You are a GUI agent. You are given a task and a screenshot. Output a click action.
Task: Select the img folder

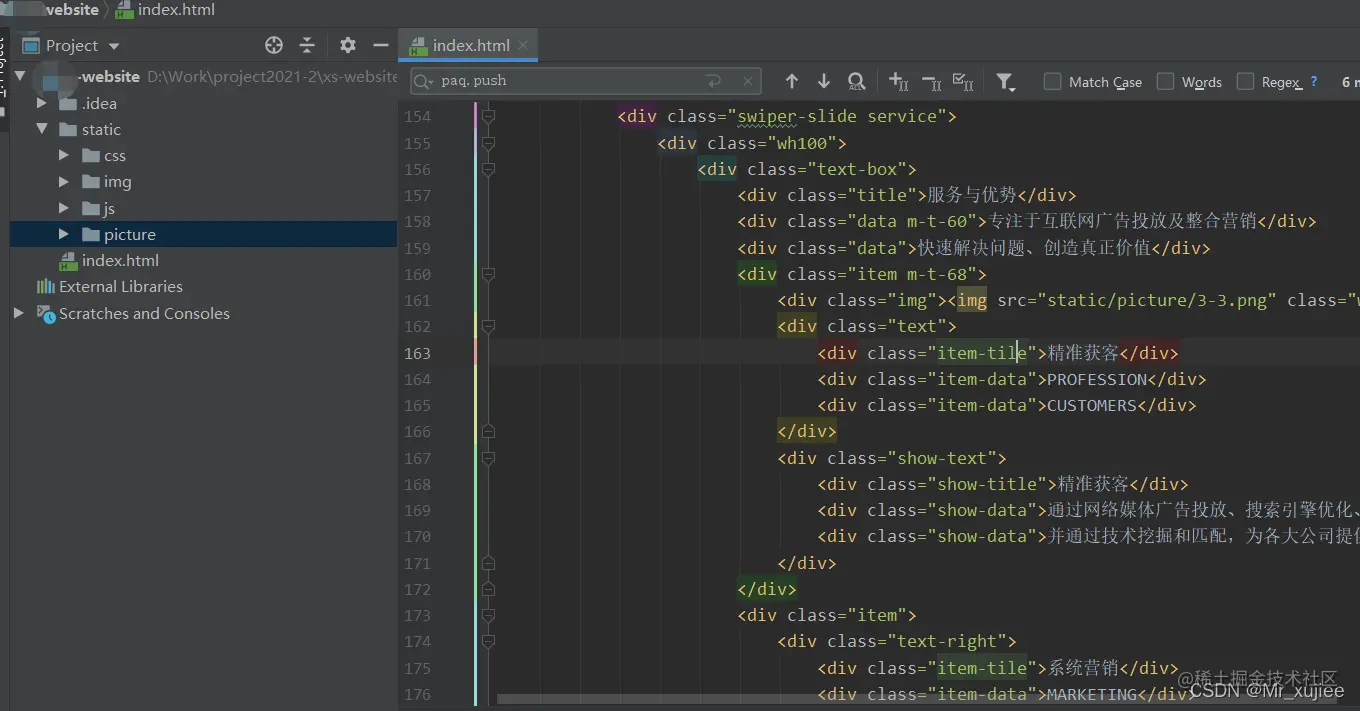coord(117,181)
